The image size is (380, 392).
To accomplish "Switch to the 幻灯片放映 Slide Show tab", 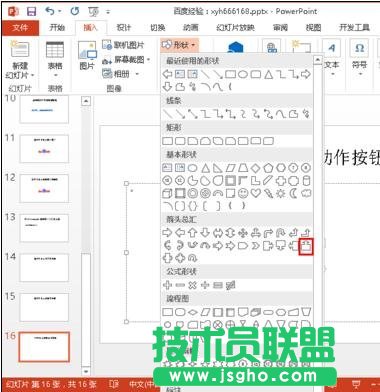I will tap(235, 28).
